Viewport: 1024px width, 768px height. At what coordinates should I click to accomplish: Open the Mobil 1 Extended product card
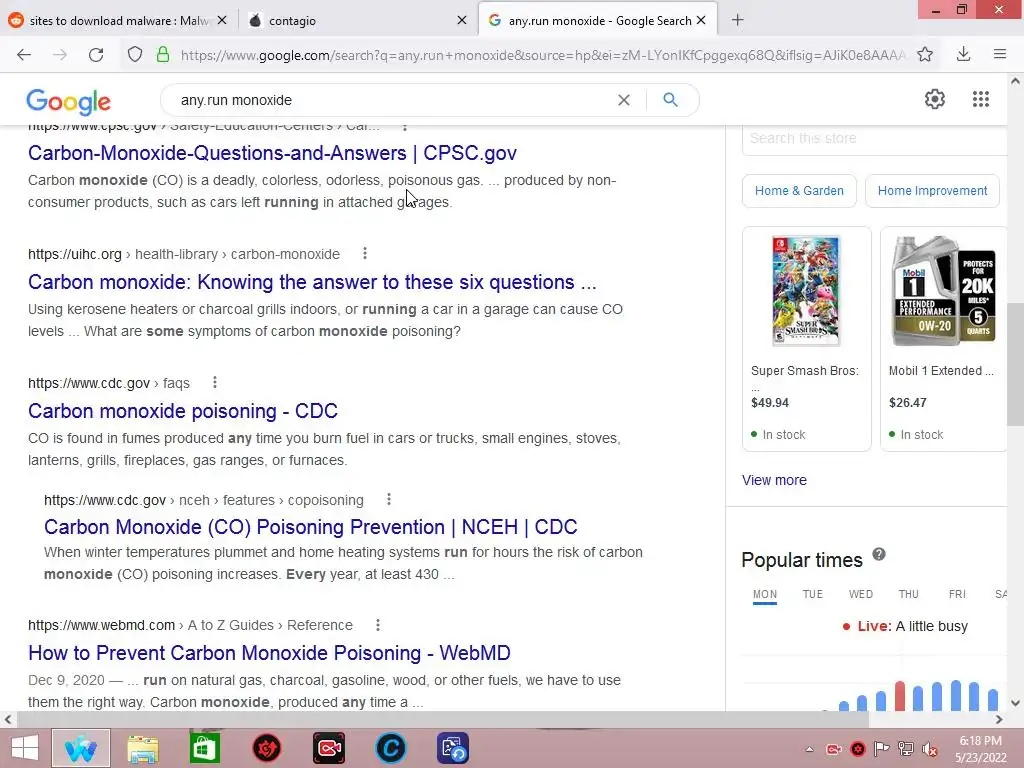pos(944,339)
